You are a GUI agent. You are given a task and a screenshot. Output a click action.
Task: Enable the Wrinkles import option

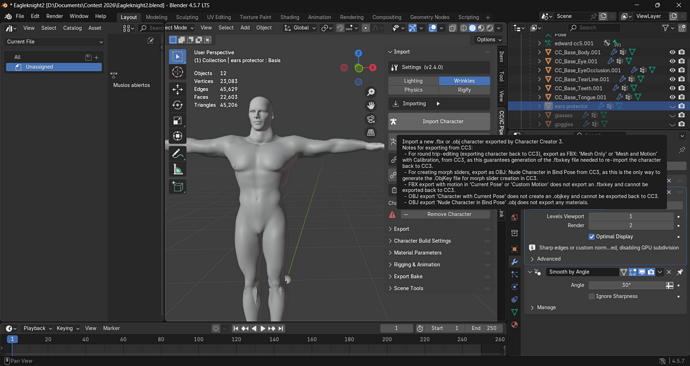464,81
